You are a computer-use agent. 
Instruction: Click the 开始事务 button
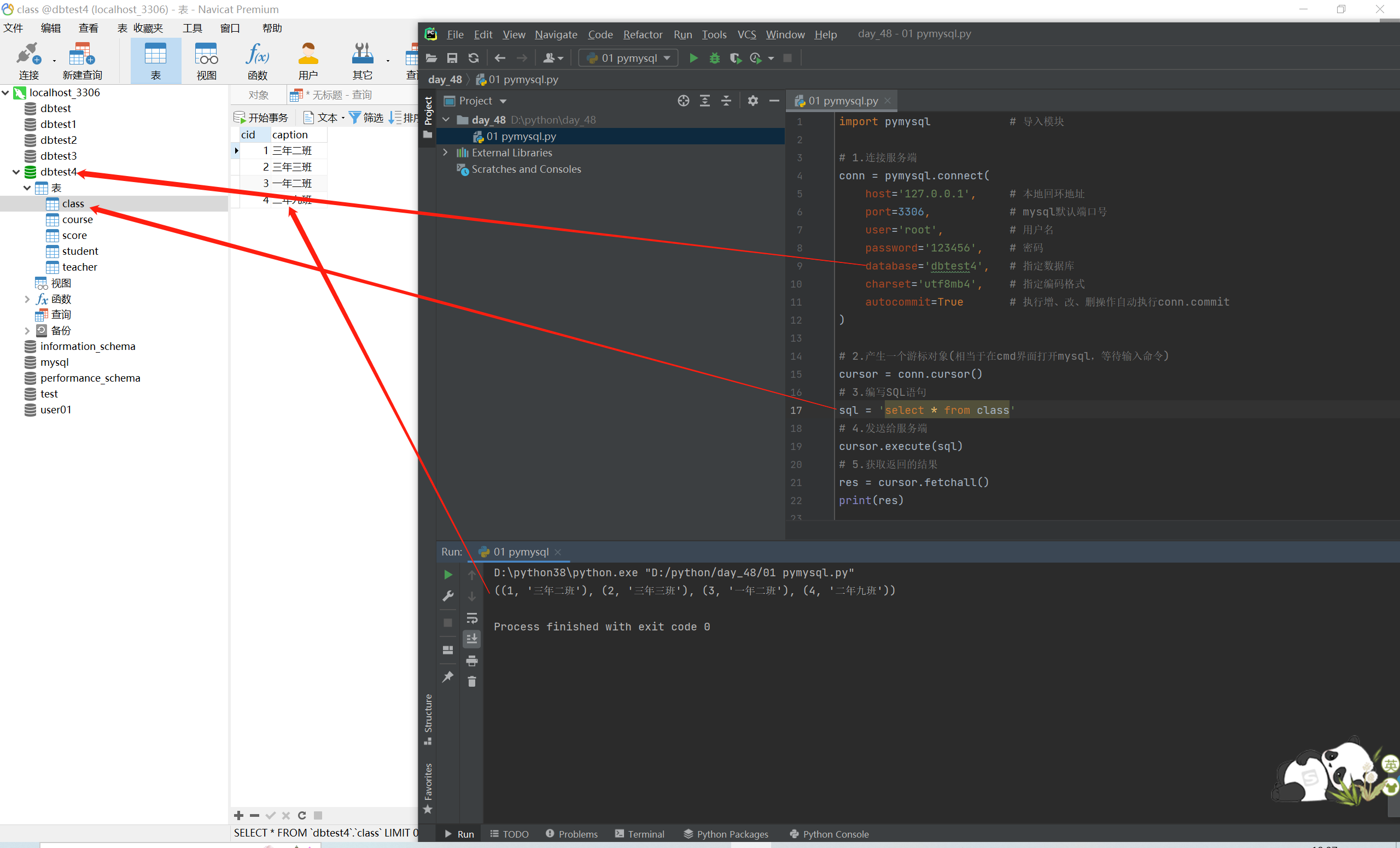[261, 118]
